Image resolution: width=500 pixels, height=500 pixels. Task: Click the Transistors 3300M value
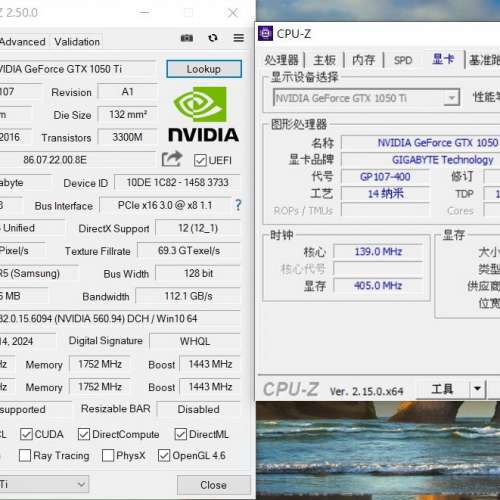pyautogui.click(x=127, y=137)
